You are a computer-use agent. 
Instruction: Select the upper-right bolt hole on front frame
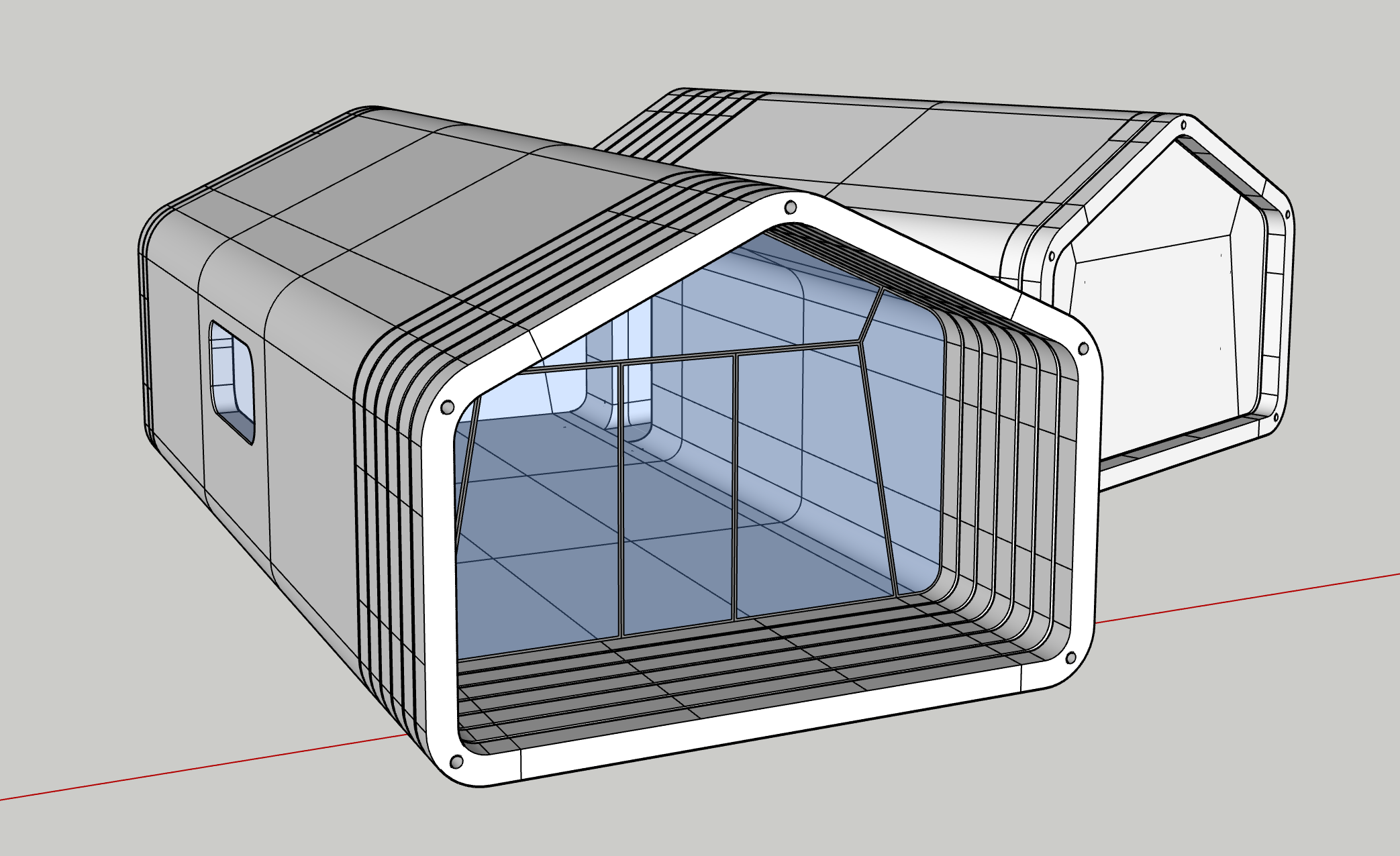(x=1083, y=349)
